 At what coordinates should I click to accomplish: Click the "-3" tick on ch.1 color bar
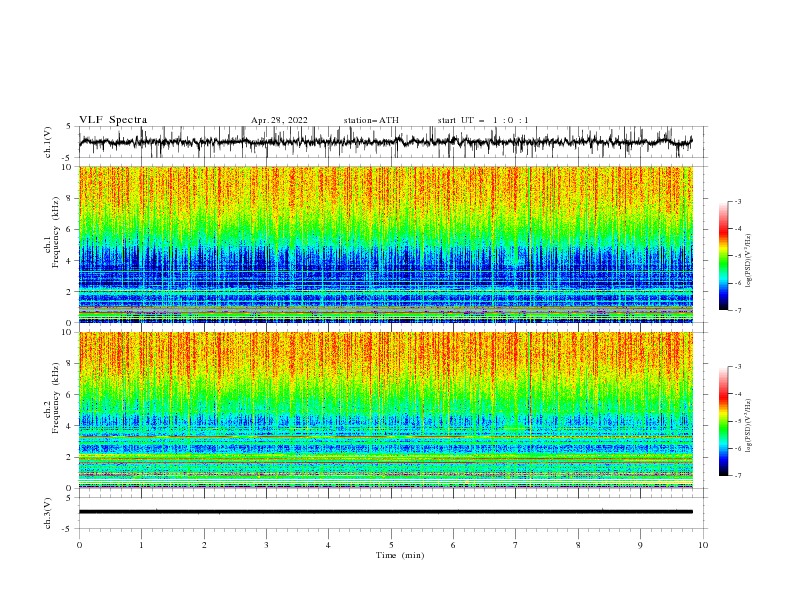coord(737,201)
